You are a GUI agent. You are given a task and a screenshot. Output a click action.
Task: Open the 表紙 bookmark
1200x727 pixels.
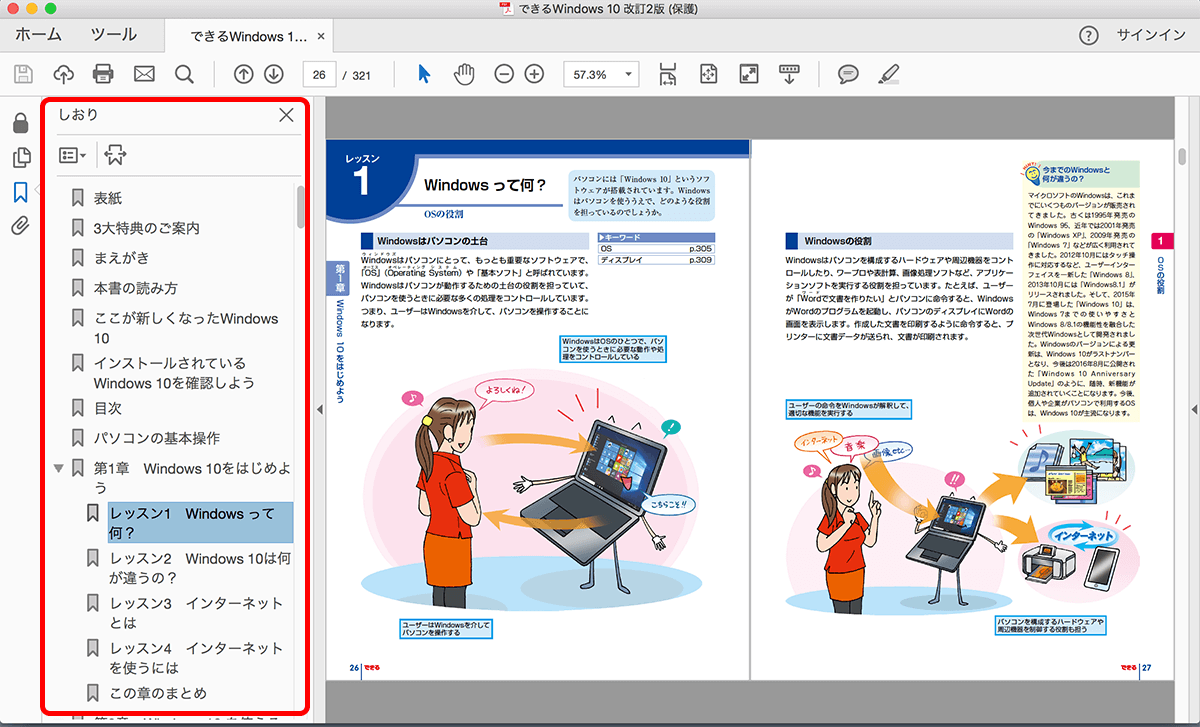[108, 198]
